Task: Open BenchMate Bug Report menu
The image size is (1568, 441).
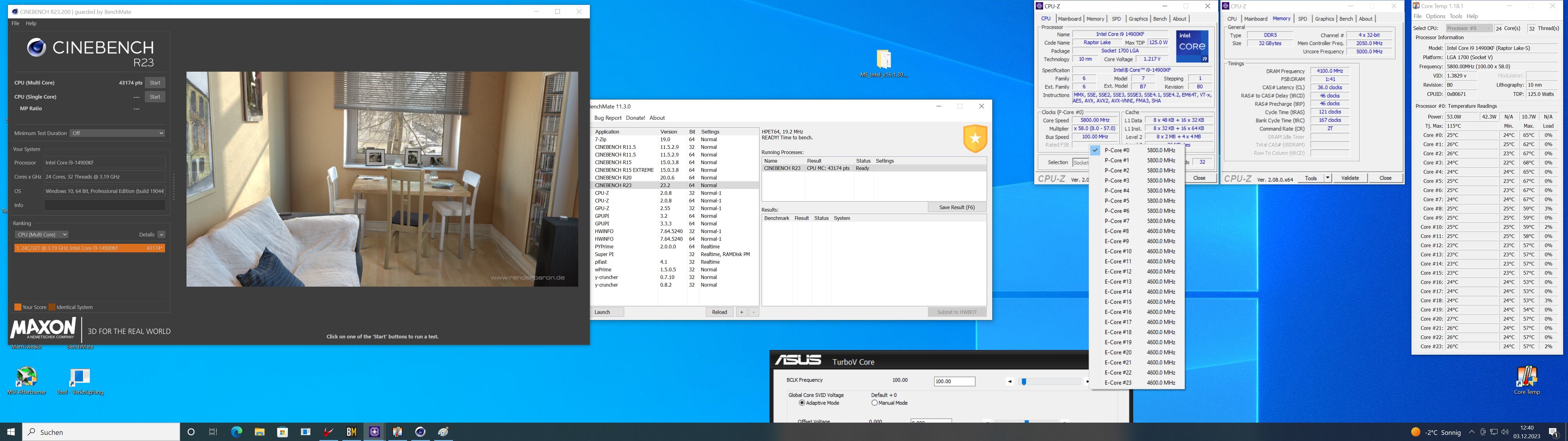Action: coord(608,118)
